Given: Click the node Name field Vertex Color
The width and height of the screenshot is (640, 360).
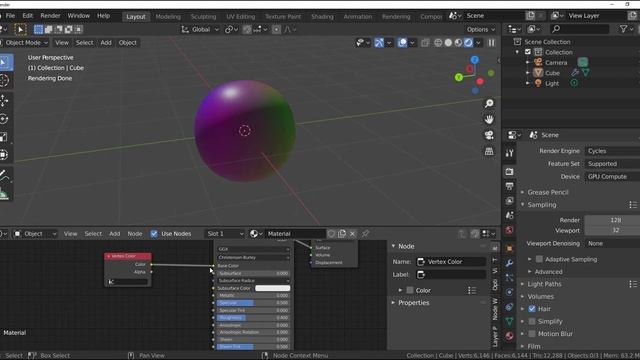Looking at the screenshot, I should 451,262.
